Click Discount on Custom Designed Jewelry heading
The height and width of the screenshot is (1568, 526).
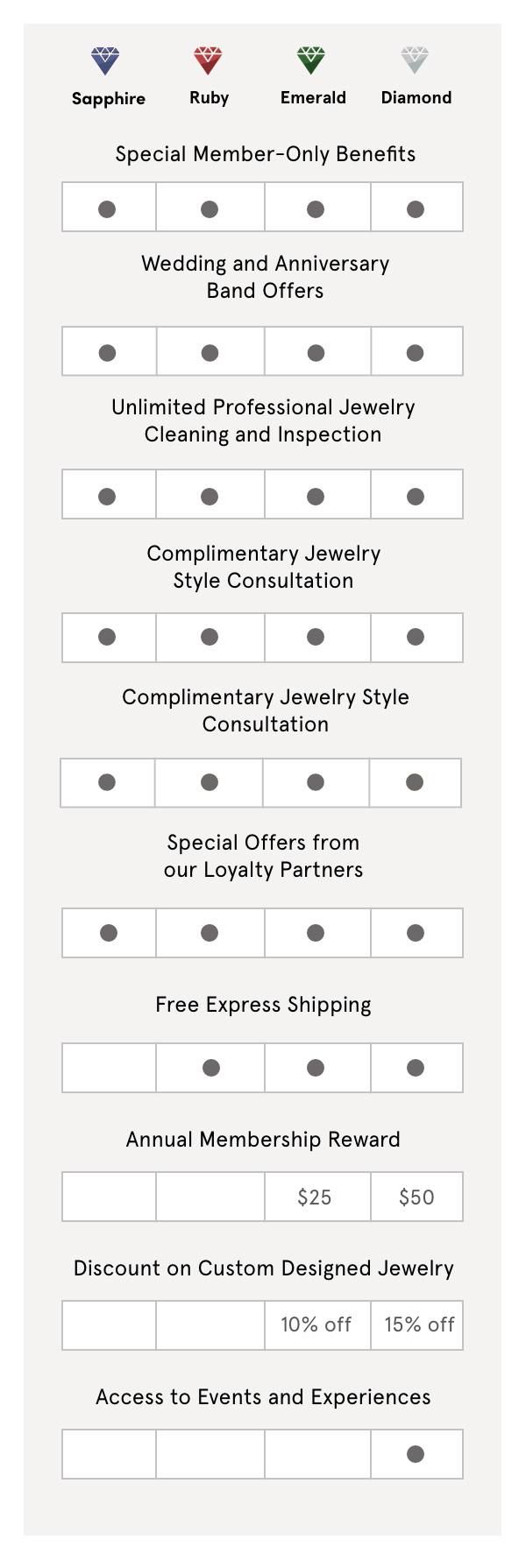click(263, 1268)
